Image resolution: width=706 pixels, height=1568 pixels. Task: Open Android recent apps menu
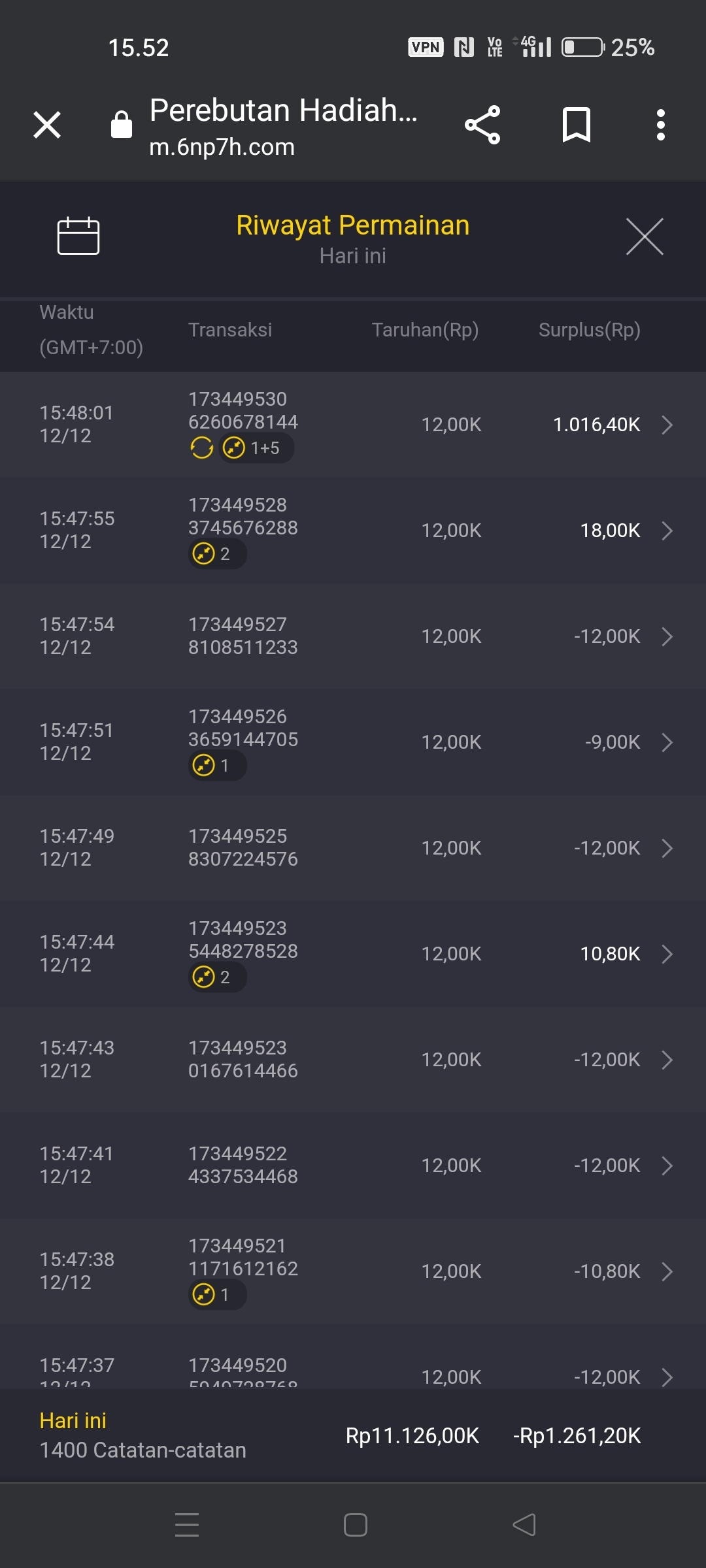187,1525
